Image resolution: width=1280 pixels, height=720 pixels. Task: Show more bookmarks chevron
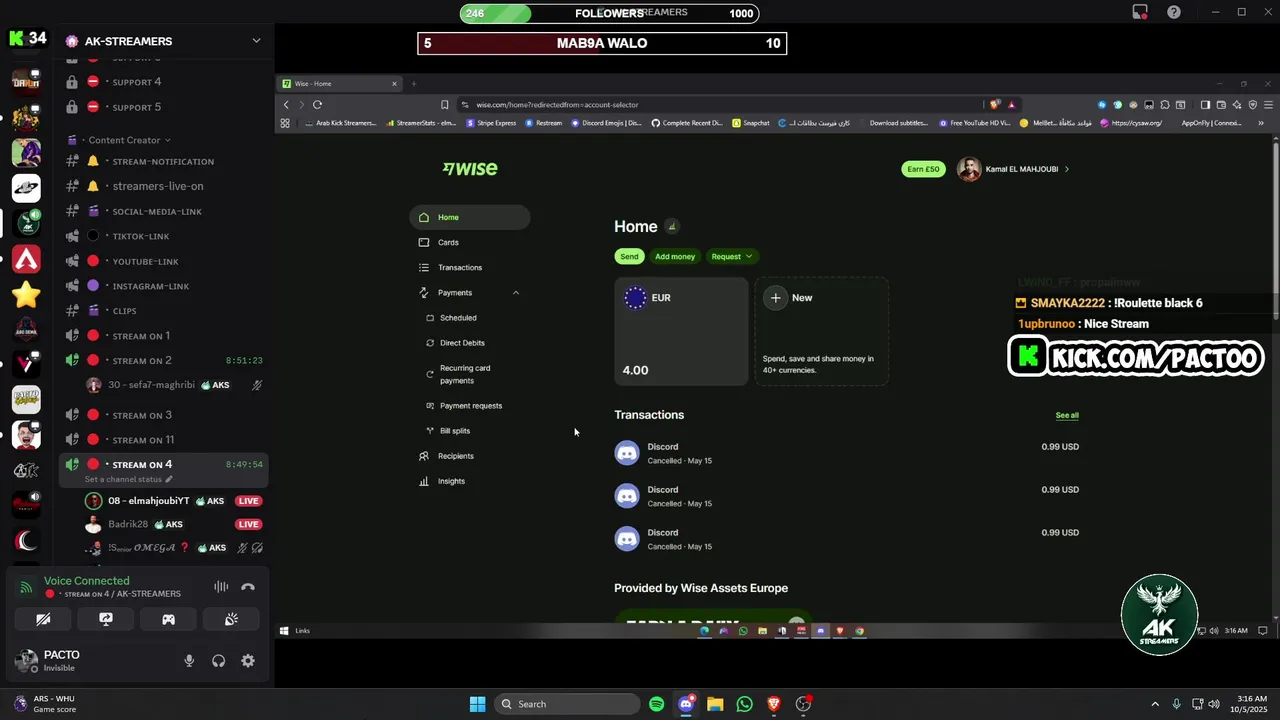point(1261,123)
